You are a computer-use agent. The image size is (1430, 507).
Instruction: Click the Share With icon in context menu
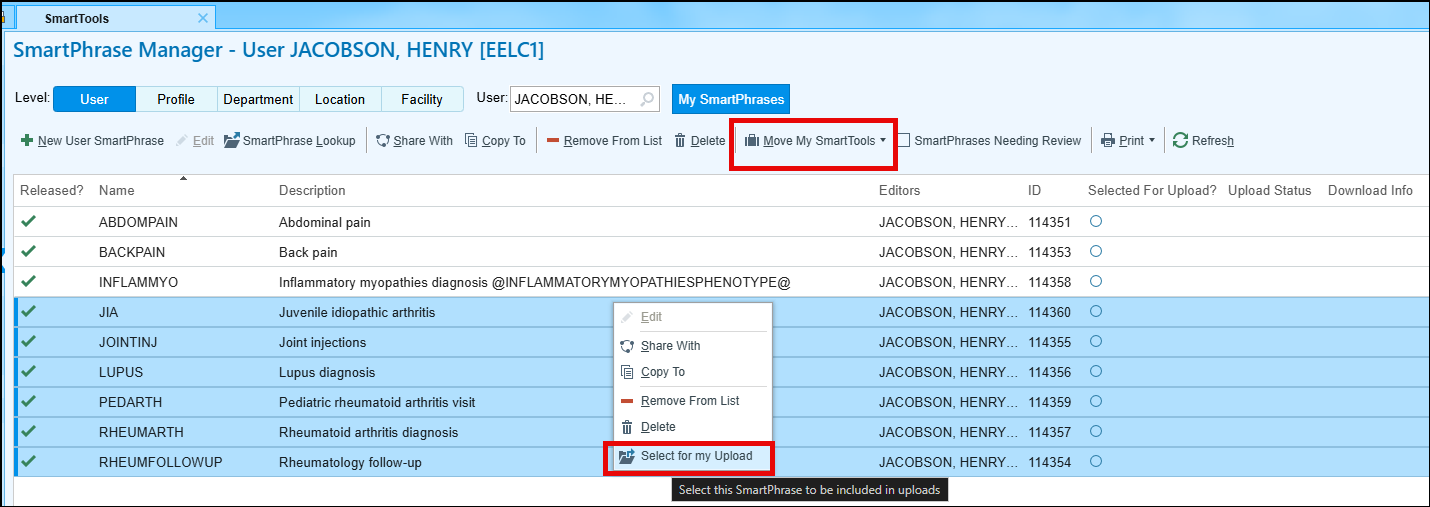[627, 346]
